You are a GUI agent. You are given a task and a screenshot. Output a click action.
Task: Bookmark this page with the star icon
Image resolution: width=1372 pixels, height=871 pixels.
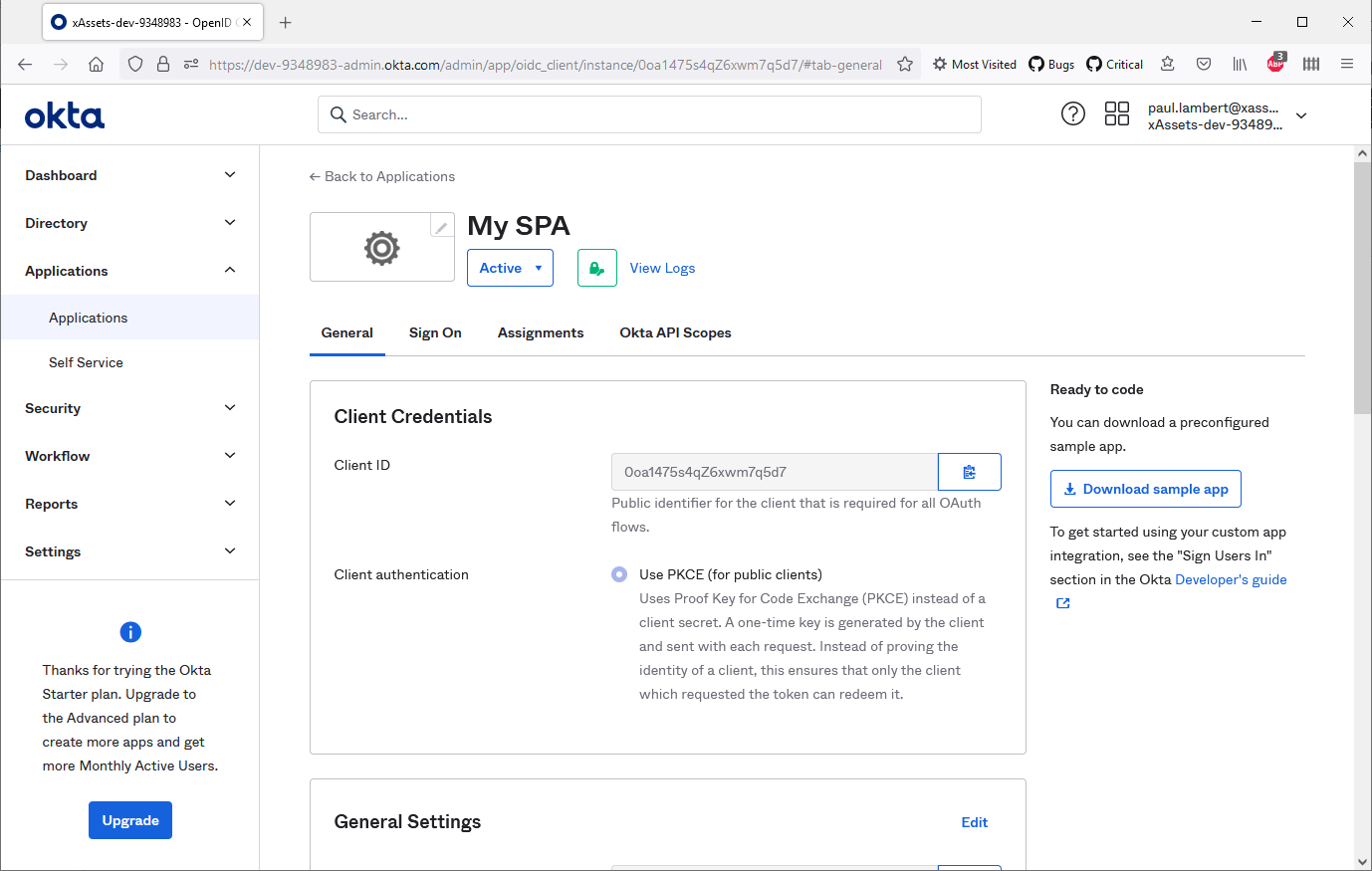click(904, 65)
